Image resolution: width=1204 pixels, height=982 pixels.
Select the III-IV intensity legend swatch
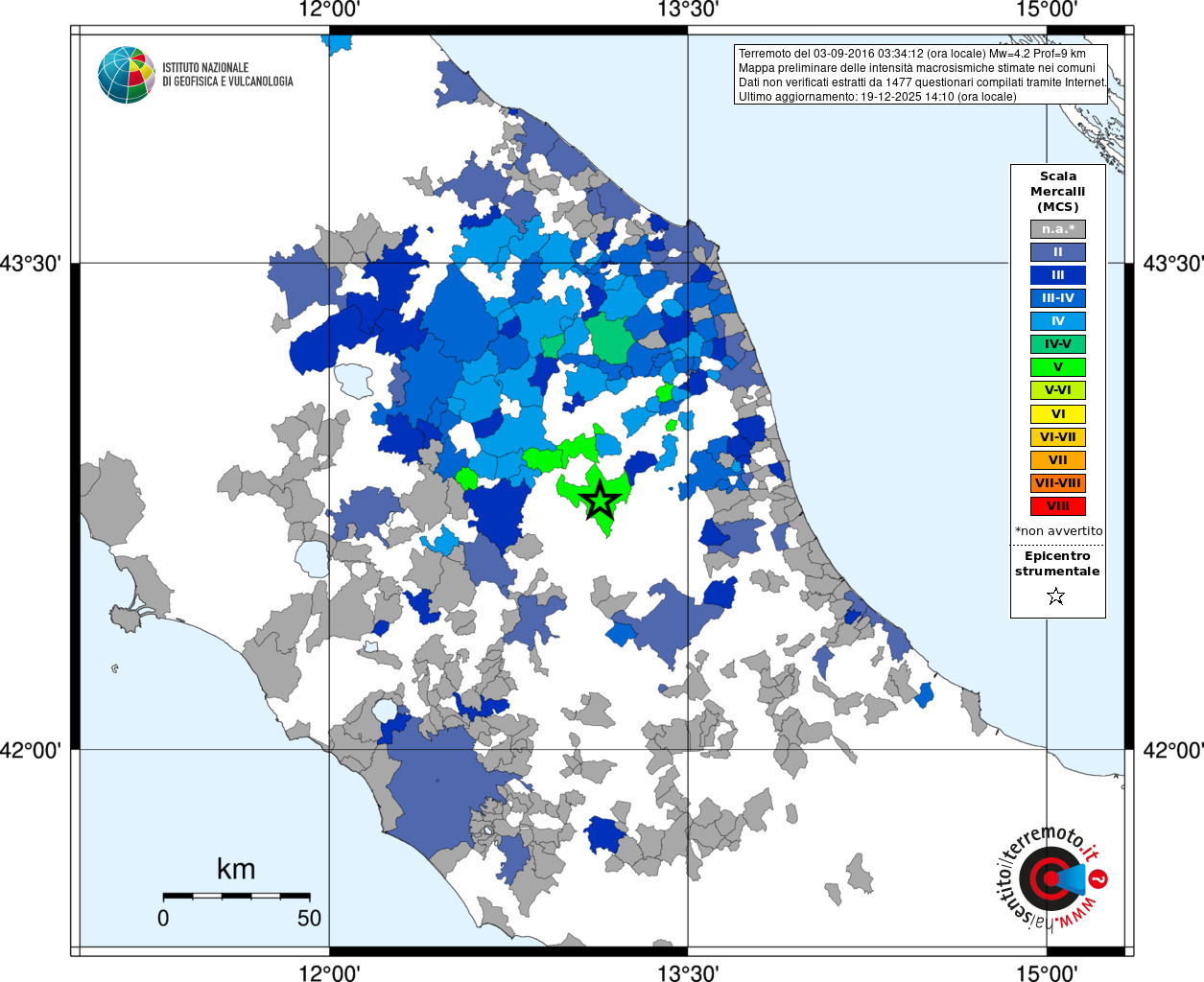[1058, 298]
